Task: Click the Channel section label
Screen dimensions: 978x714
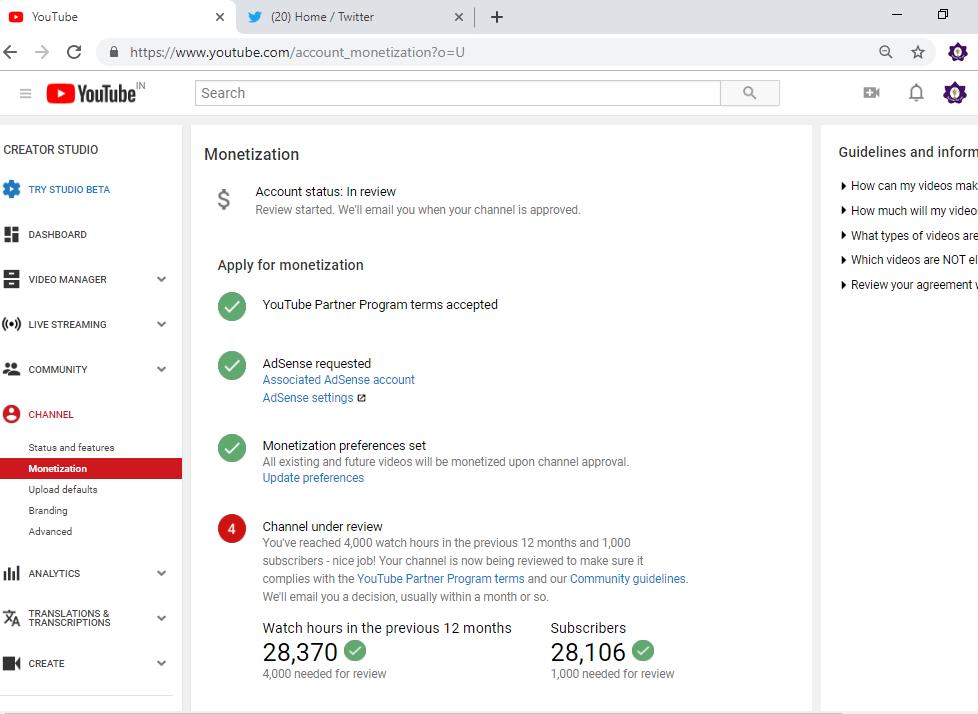Action: coord(51,415)
